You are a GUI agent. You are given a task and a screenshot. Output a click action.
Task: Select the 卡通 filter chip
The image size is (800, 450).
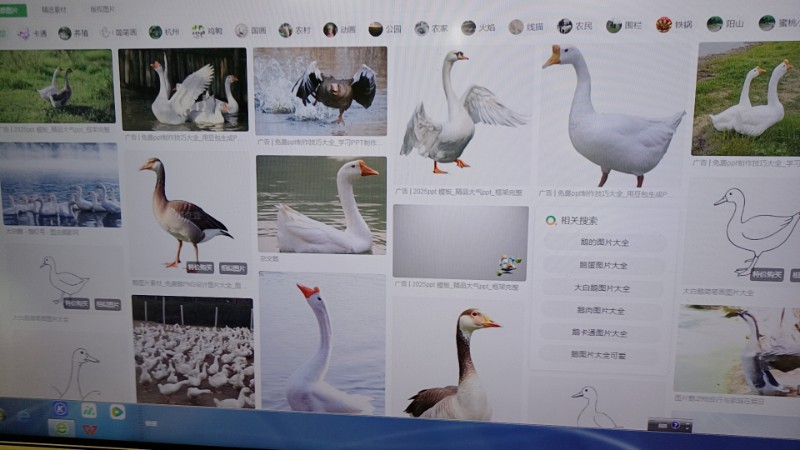pos(32,34)
